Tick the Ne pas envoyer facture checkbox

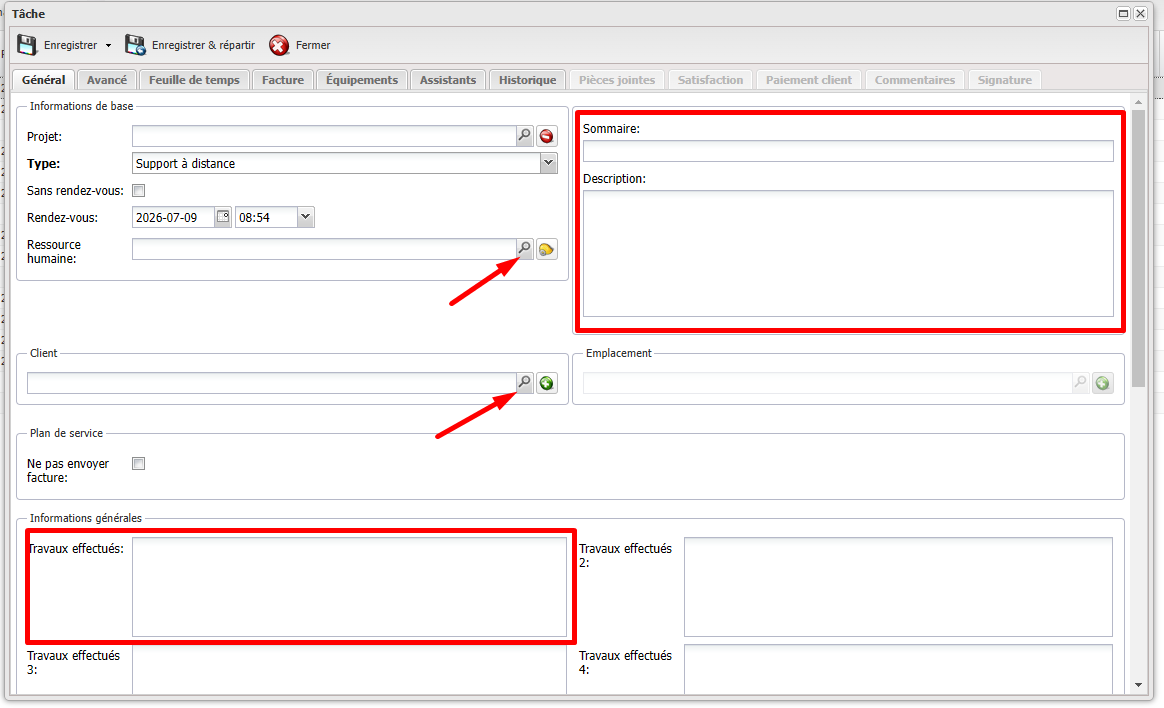click(x=139, y=464)
